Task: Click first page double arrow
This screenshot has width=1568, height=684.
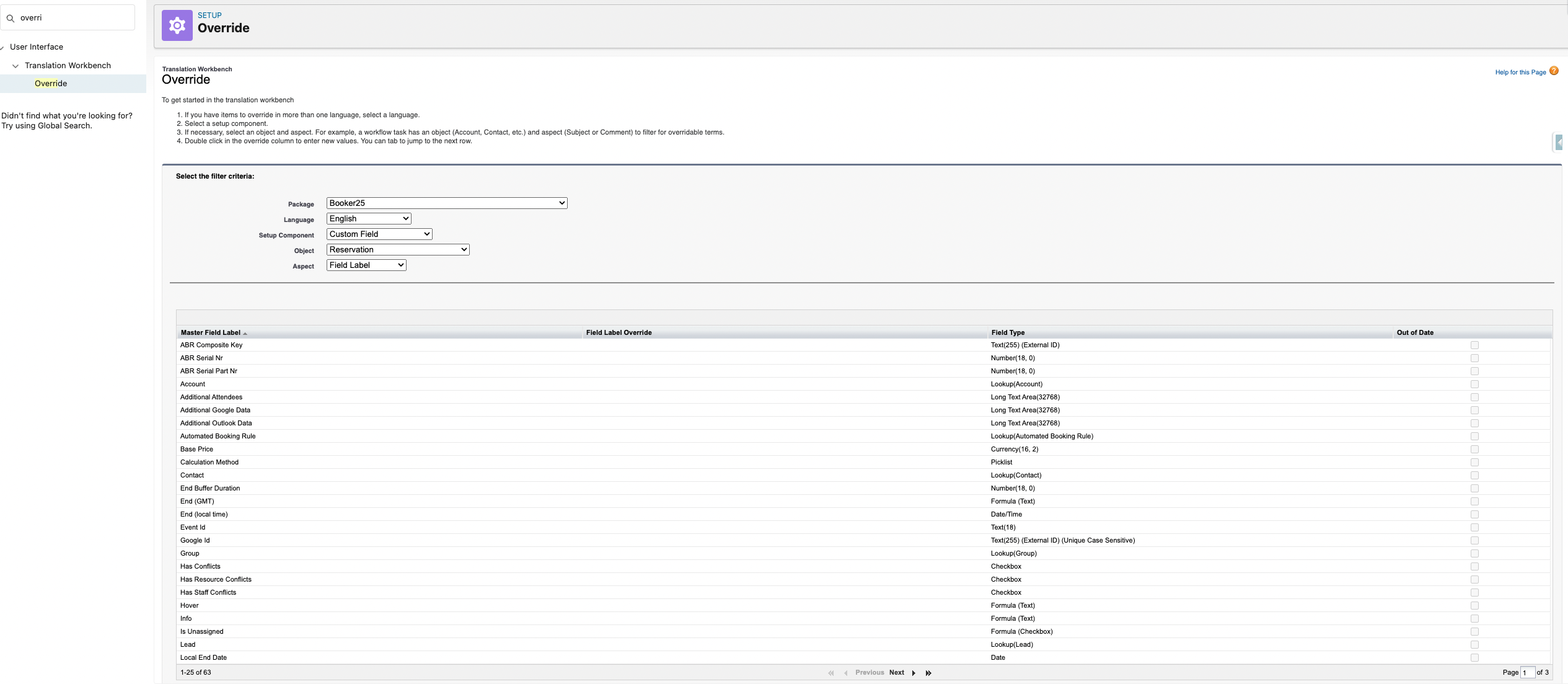Action: tap(831, 673)
